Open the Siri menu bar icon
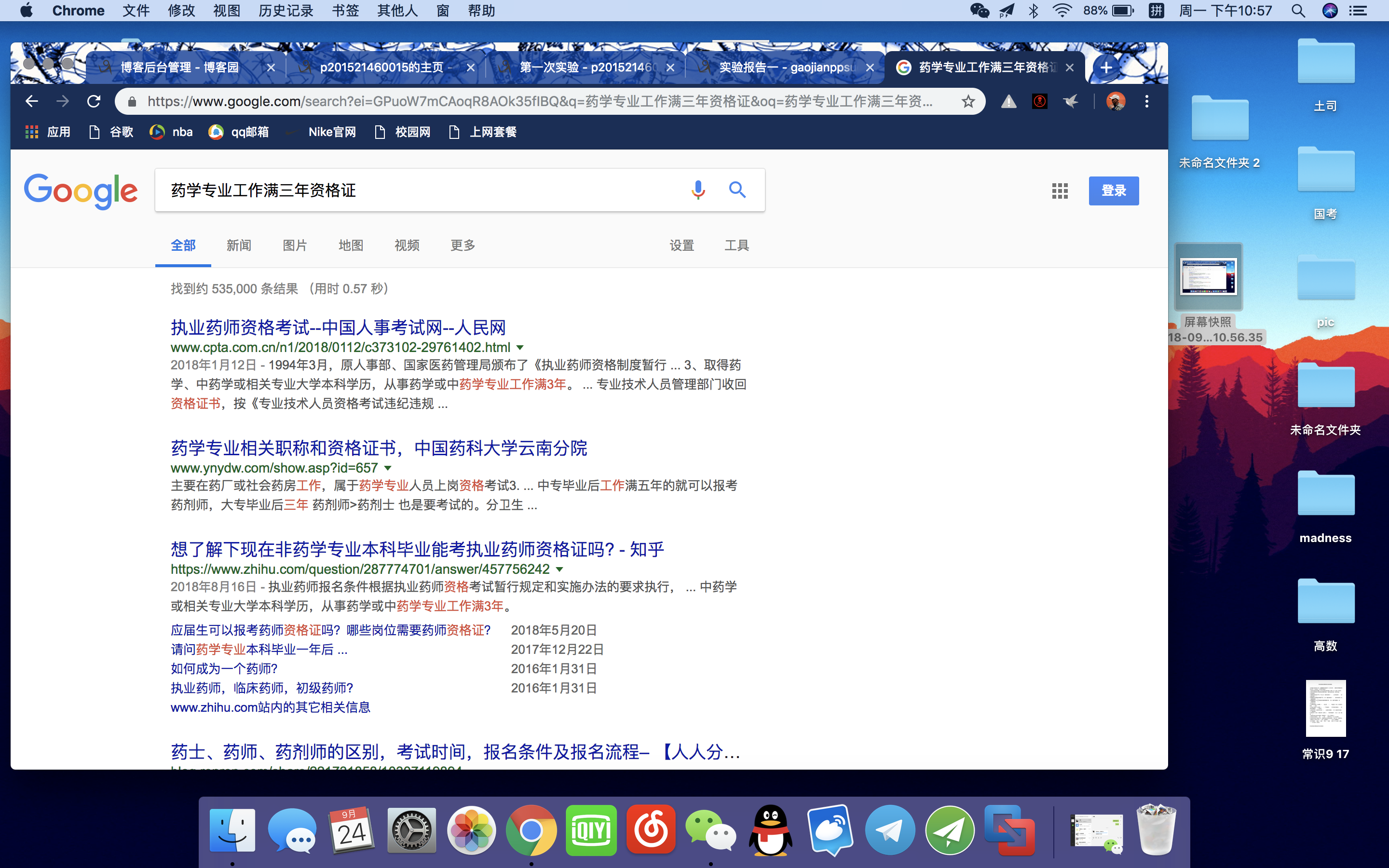This screenshot has height=868, width=1389. point(1329,11)
